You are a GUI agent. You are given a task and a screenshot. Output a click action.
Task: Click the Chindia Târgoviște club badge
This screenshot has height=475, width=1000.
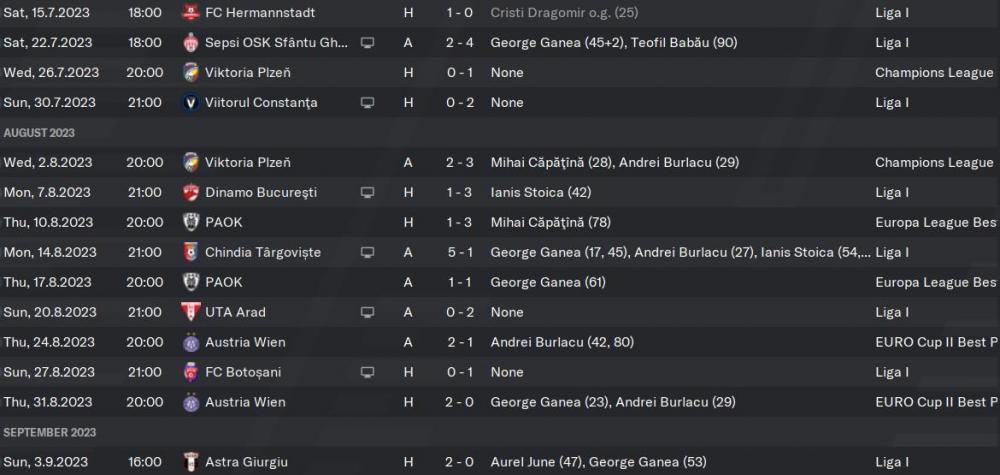(190, 252)
